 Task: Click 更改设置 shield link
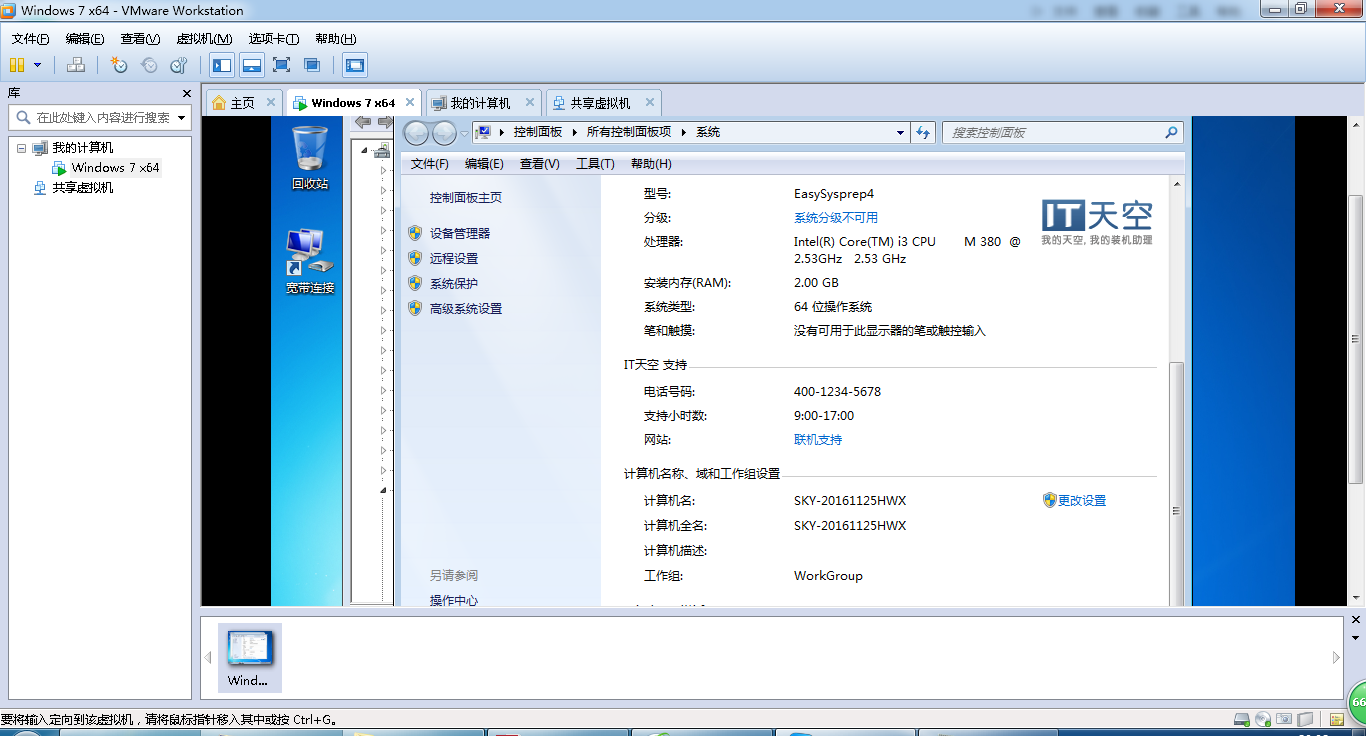click(x=1082, y=501)
